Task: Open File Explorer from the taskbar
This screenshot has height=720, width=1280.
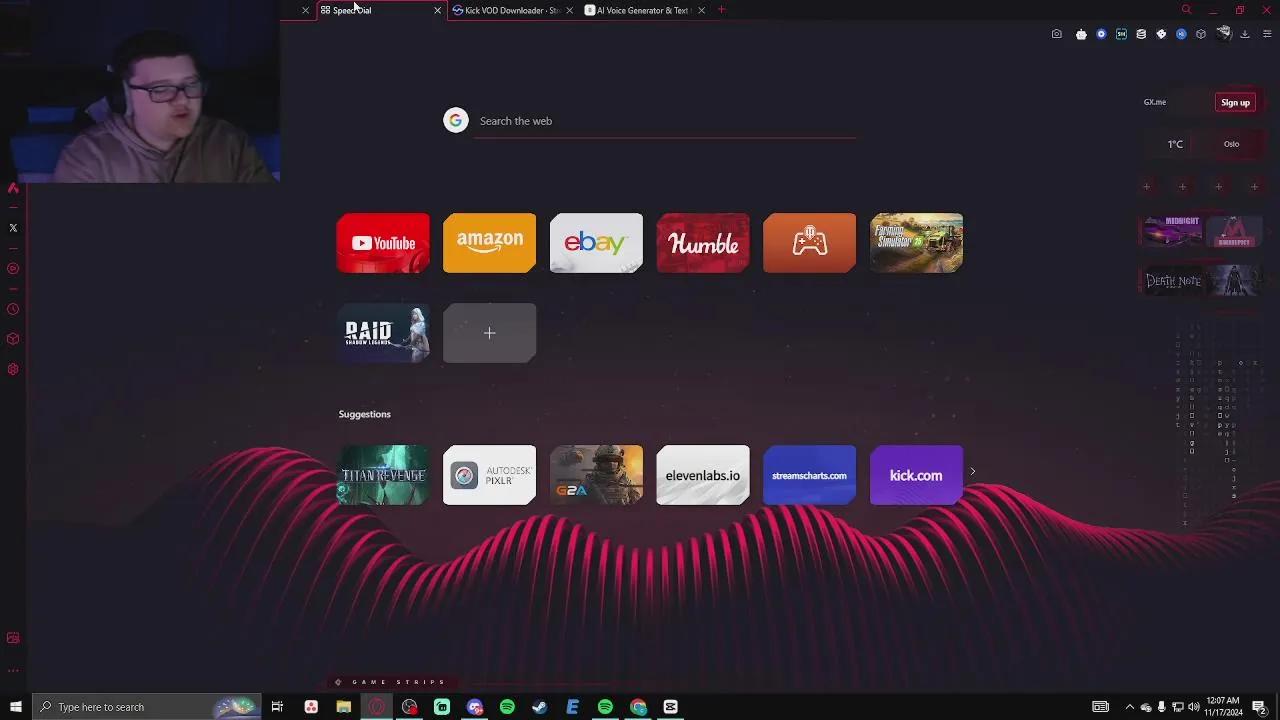Action: pyautogui.click(x=343, y=707)
